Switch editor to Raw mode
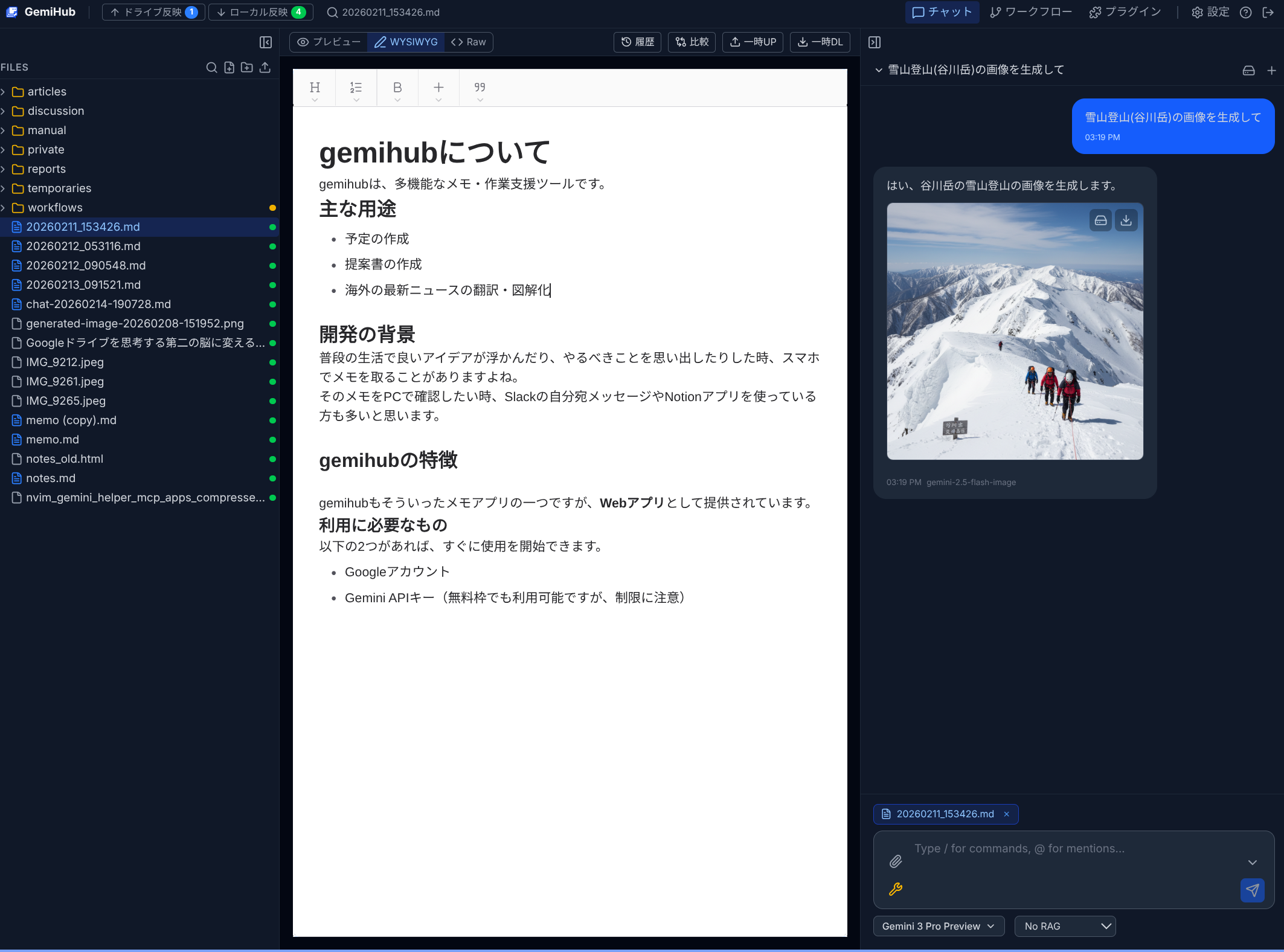1284x952 pixels. [x=468, y=42]
